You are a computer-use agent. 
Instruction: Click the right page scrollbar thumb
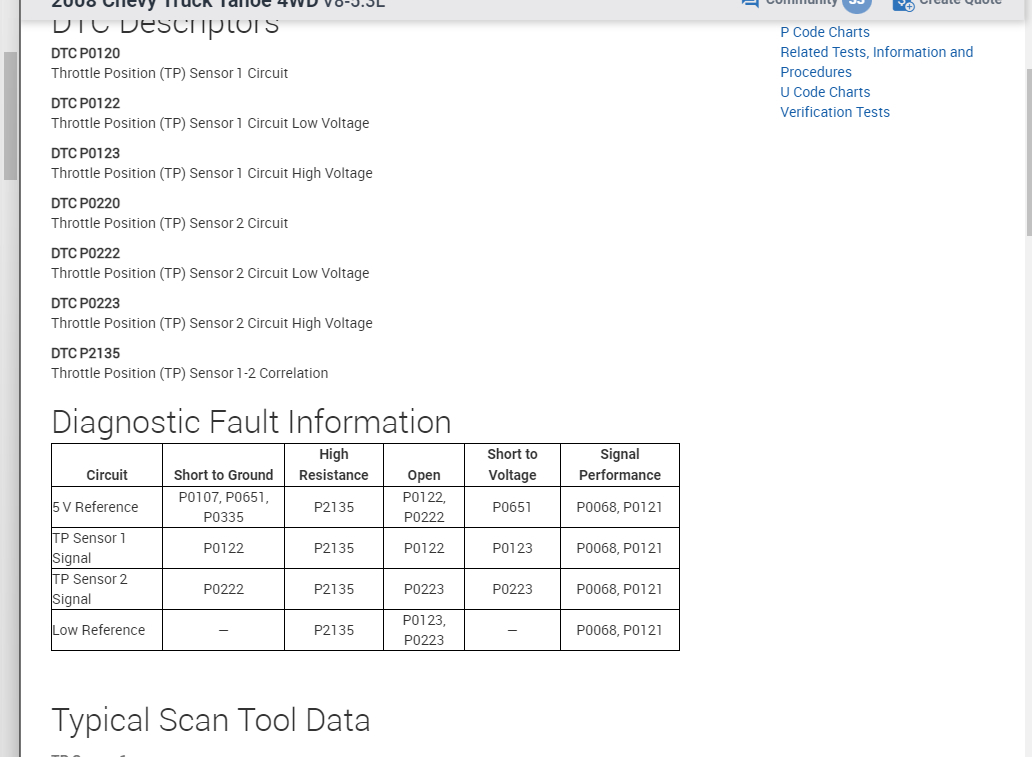point(1029,151)
